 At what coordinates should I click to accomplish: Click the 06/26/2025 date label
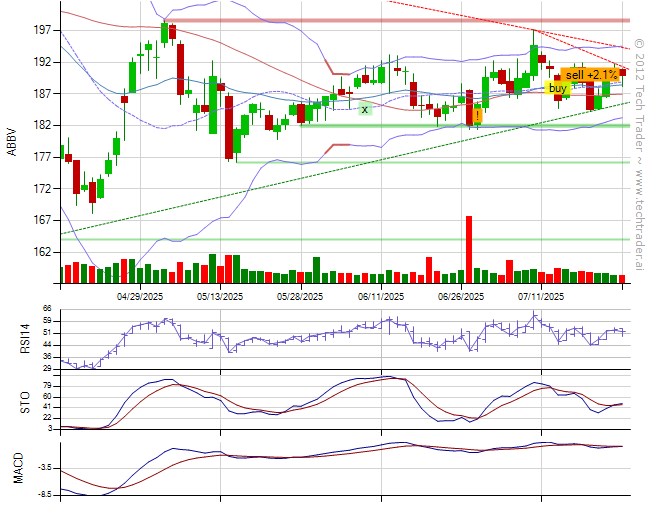pyautogui.click(x=461, y=297)
